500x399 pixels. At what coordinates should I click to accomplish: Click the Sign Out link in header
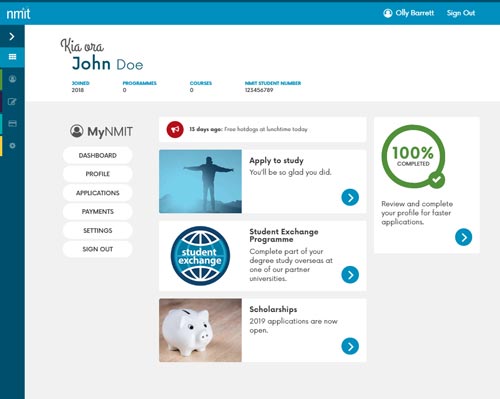click(x=461, y=13)
